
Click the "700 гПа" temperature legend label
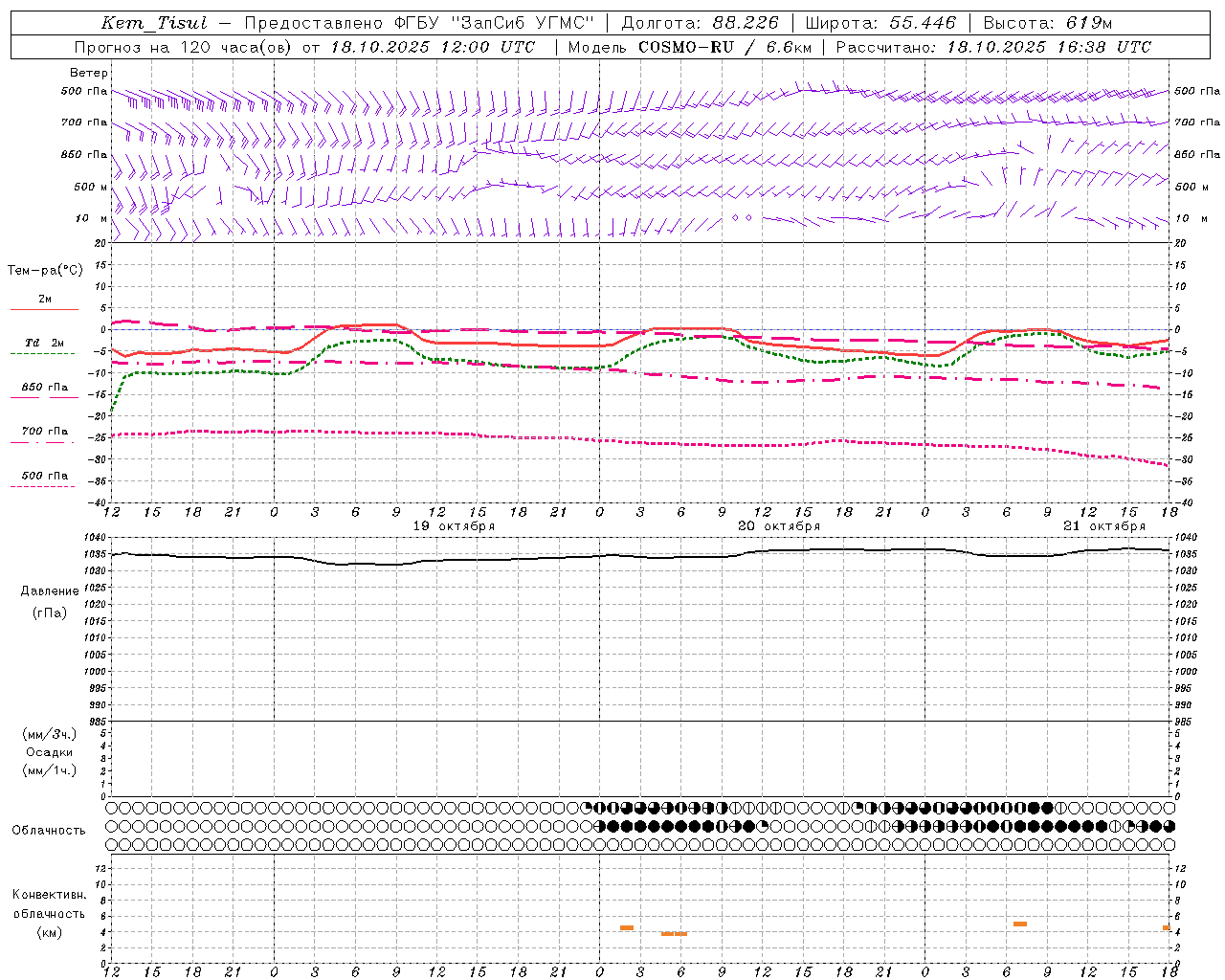45,431
